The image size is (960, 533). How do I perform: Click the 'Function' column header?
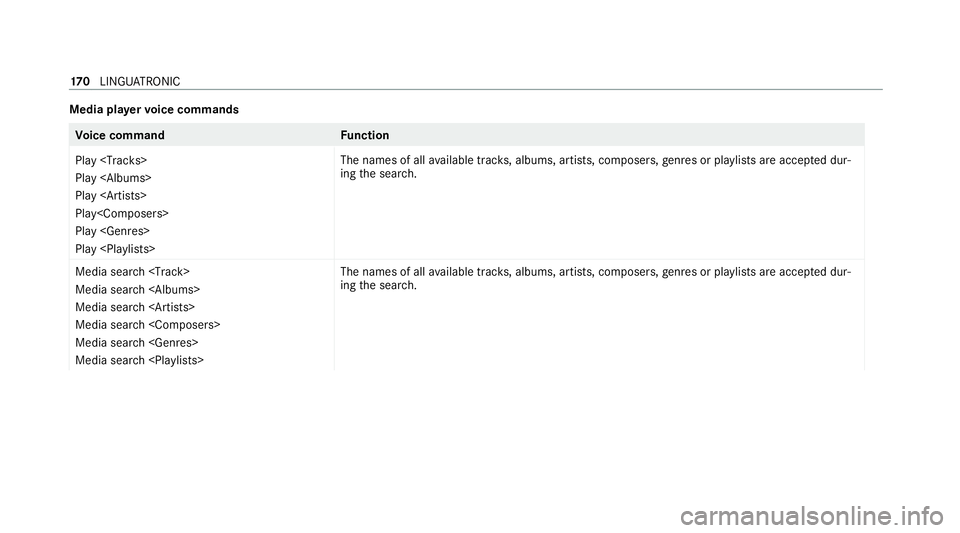[365, 135]
